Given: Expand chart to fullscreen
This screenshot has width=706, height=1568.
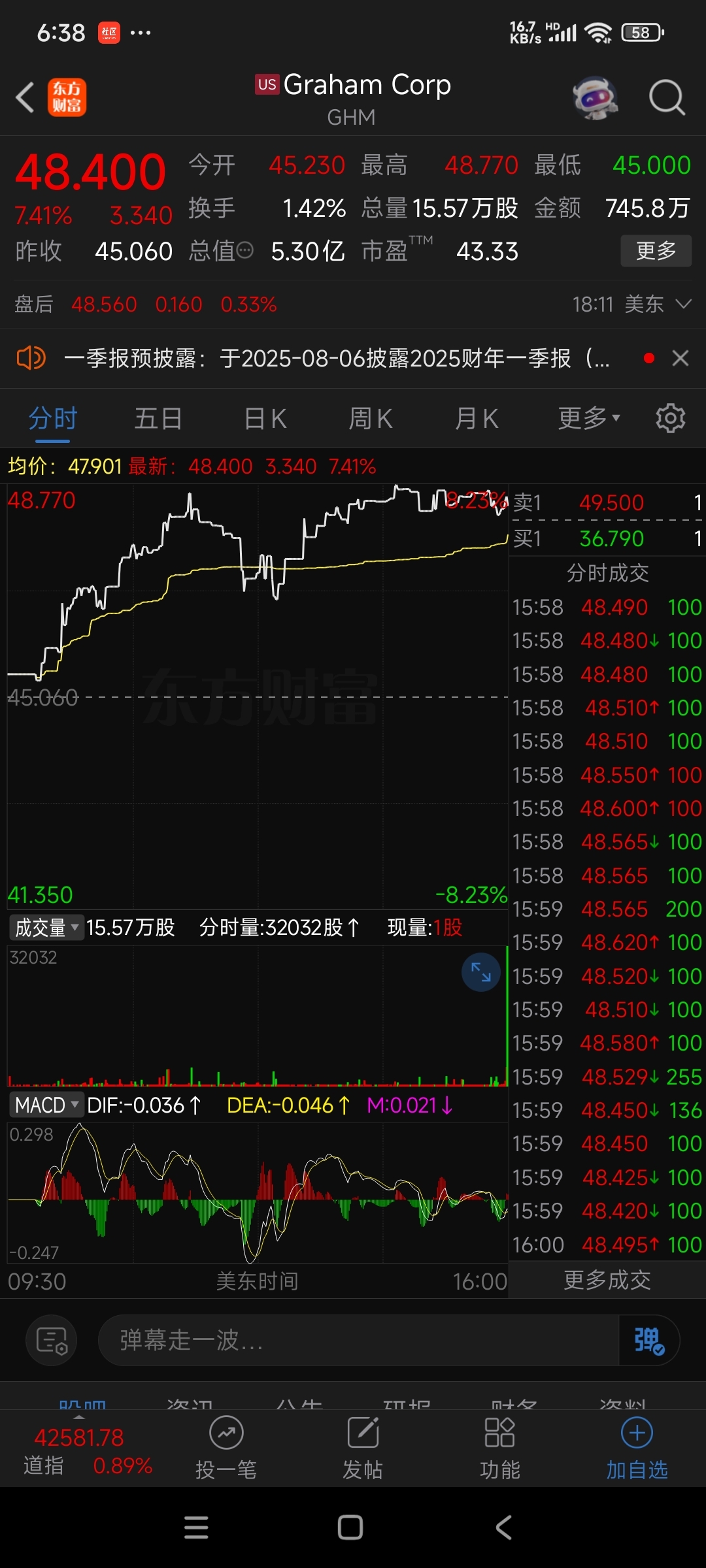Looking at the screenshot, I should (x=480, y=972).
